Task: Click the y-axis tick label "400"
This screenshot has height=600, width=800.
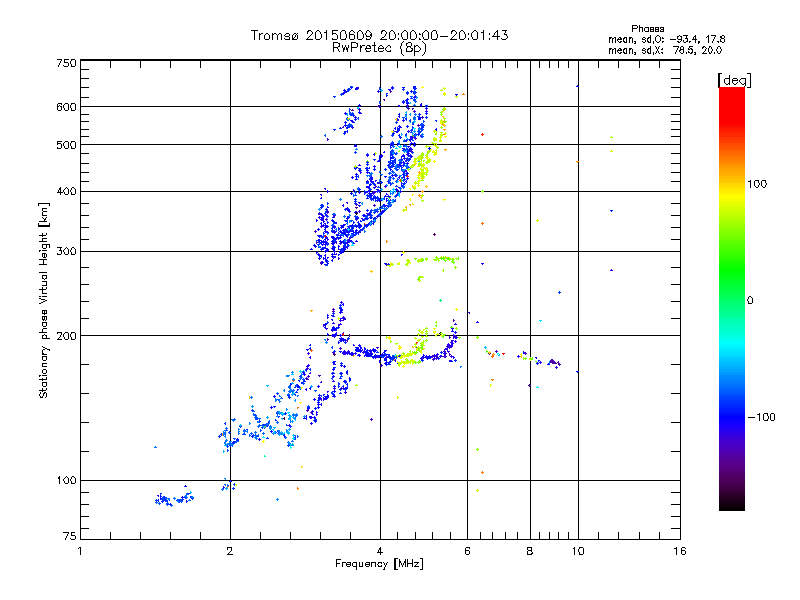Action: click(66, 192)
